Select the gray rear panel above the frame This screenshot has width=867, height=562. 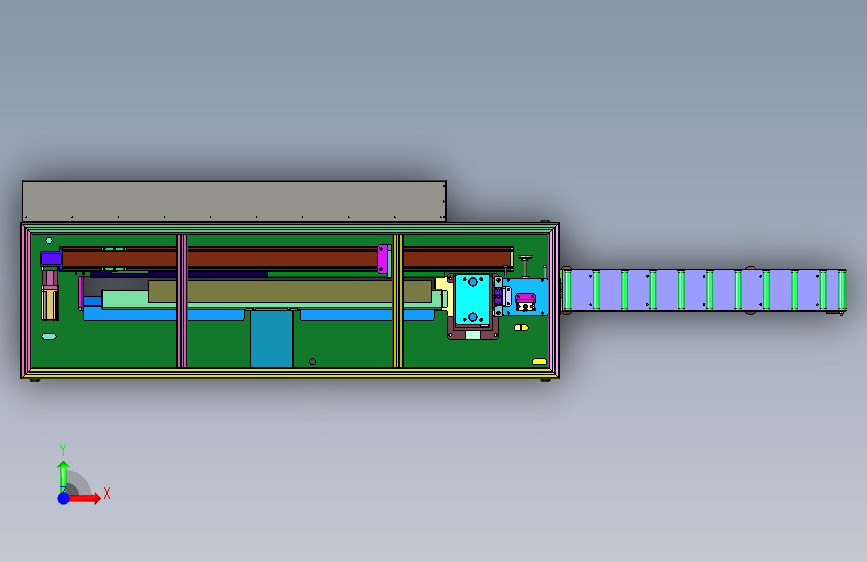point(234,201)
